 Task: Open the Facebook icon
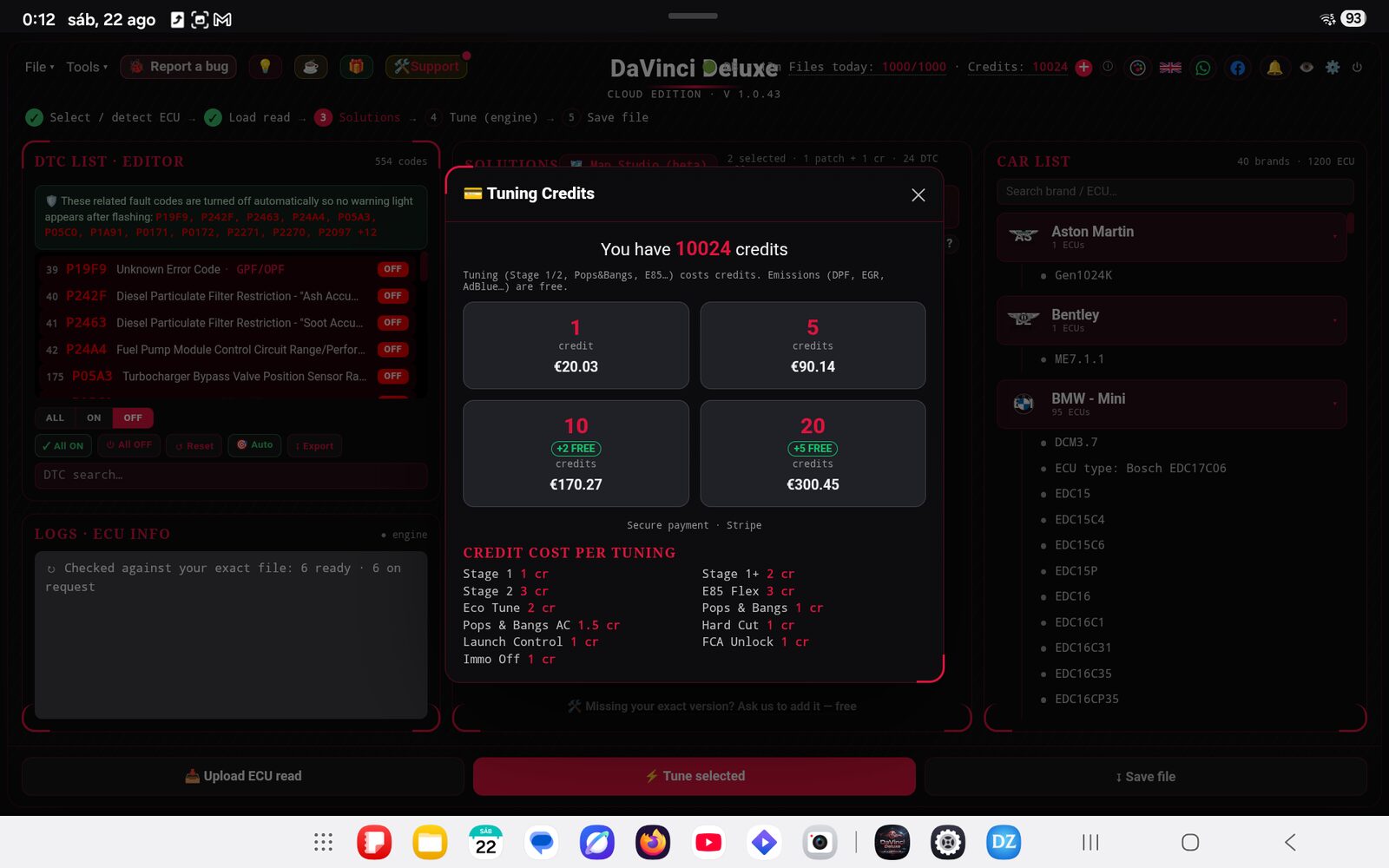click(x=1237, y=68)
